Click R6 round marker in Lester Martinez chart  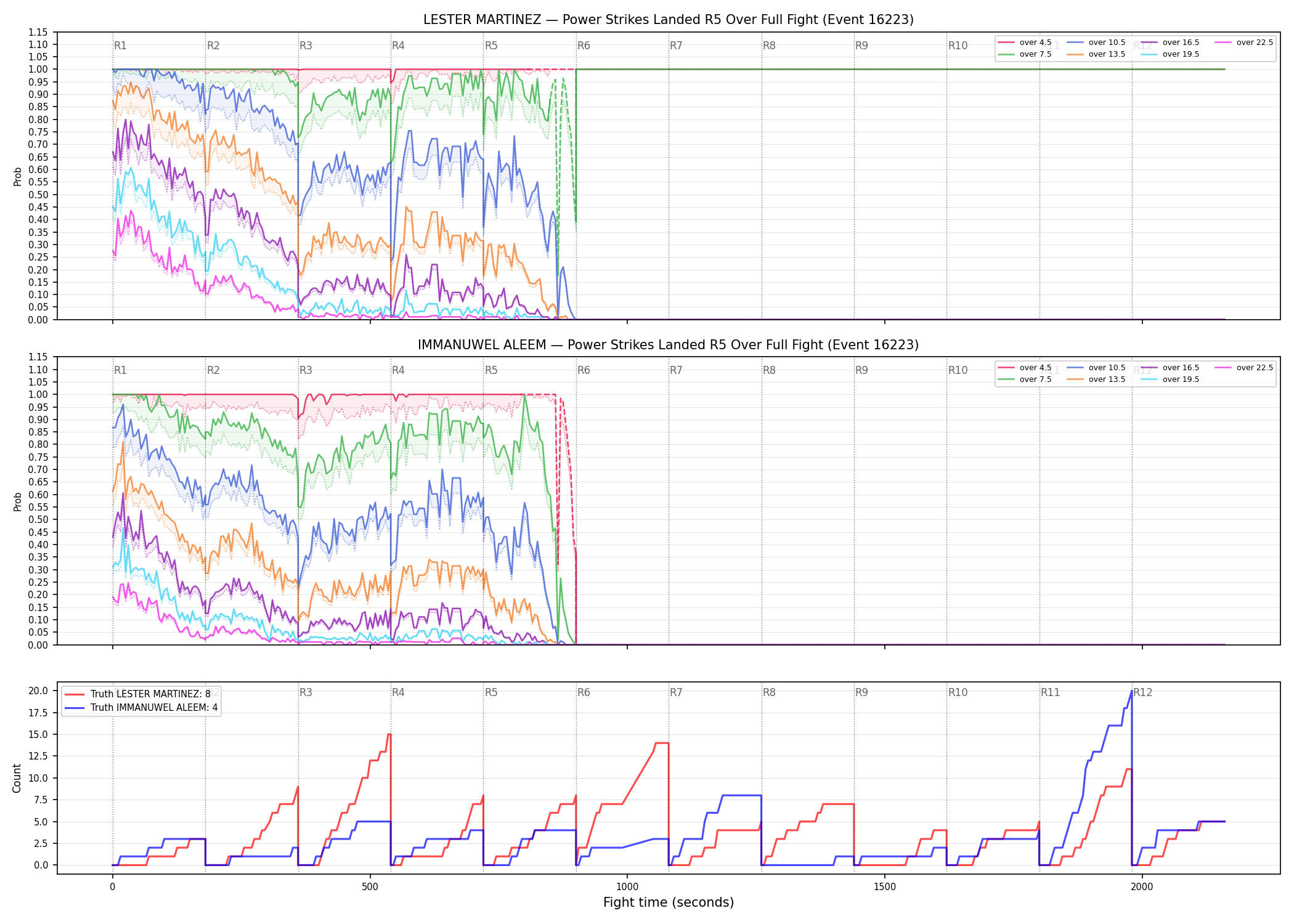[x=584, y=46]
